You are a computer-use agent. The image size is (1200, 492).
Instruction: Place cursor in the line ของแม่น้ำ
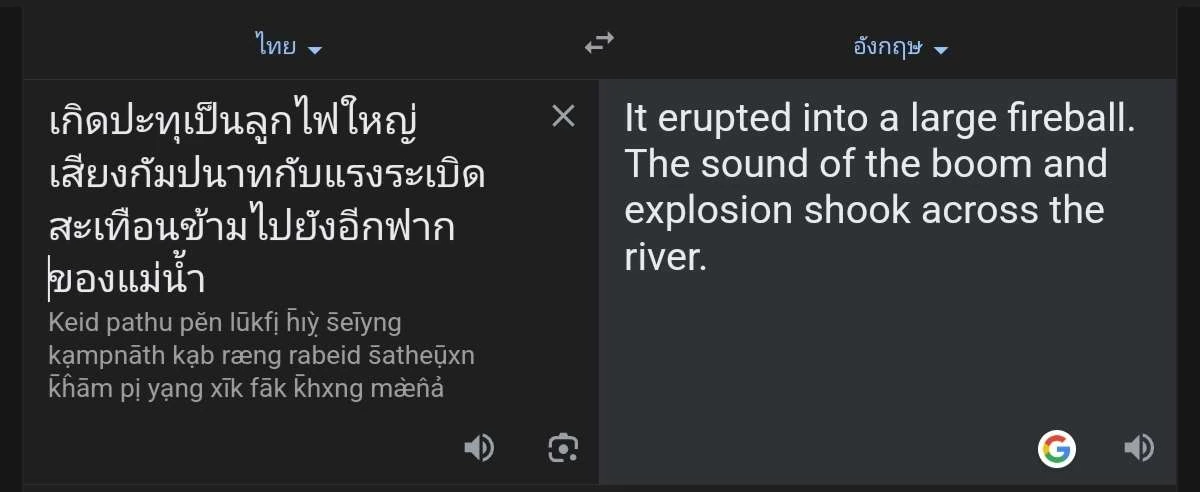pyautogui.click(x=128, y=279)
